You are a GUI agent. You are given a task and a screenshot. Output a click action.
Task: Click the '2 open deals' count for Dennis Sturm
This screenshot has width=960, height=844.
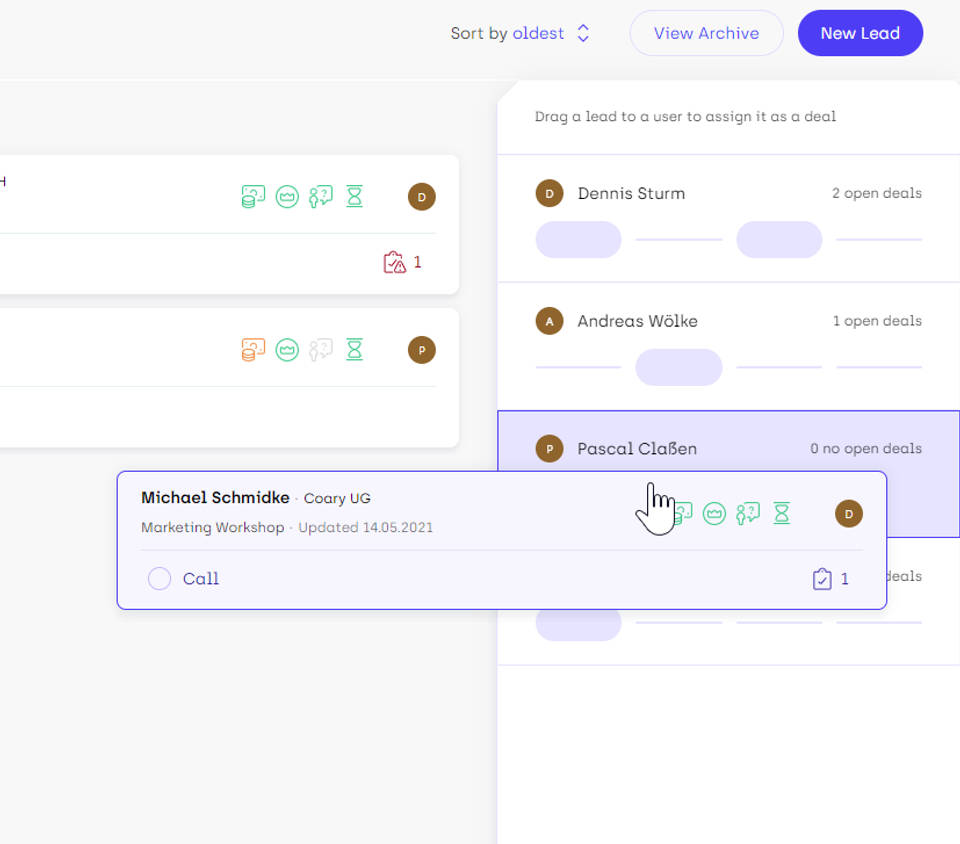pyautogui.click(x=877, y=193)
